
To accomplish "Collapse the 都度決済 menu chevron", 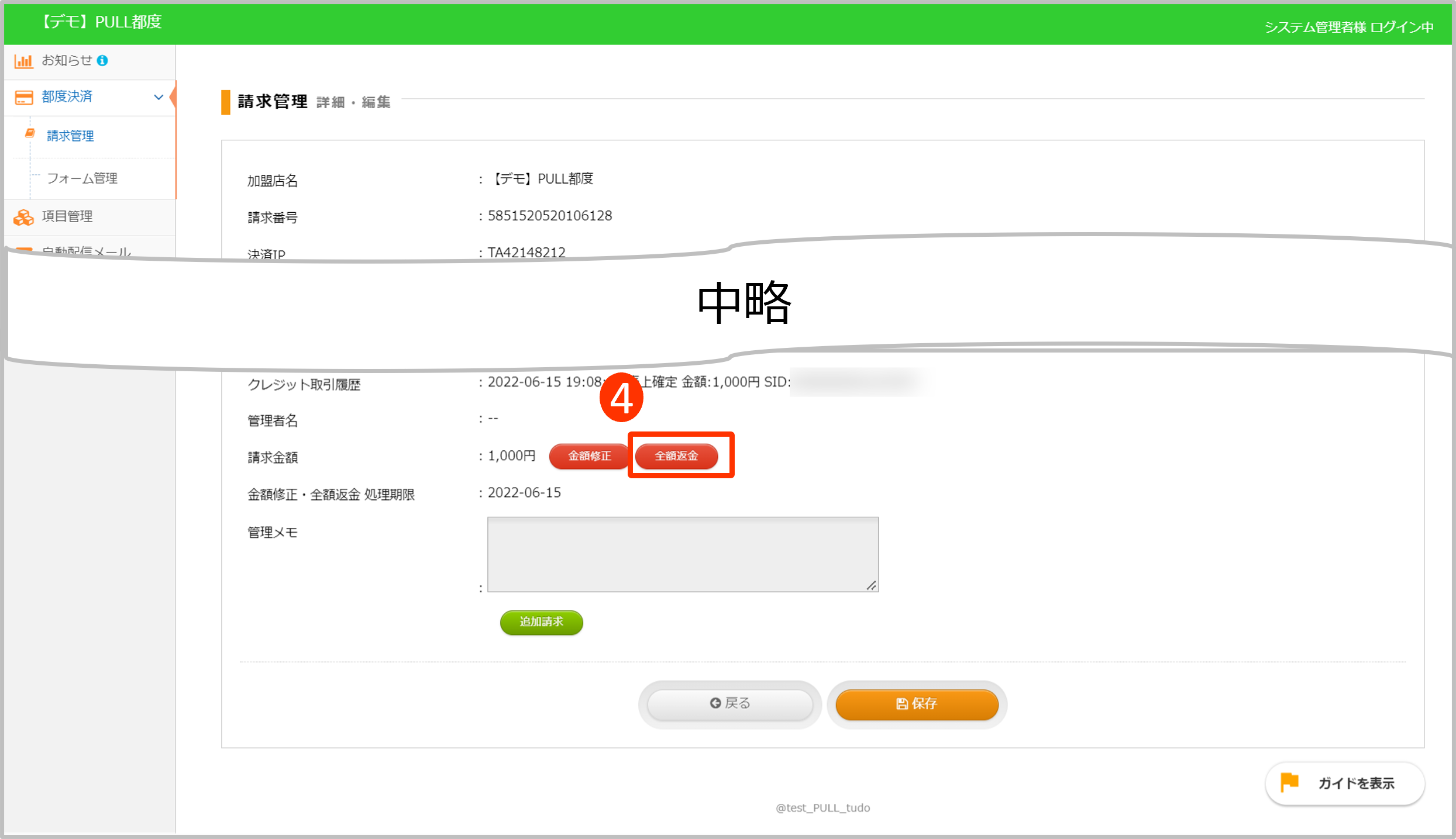I will click(x=159, y=97).
